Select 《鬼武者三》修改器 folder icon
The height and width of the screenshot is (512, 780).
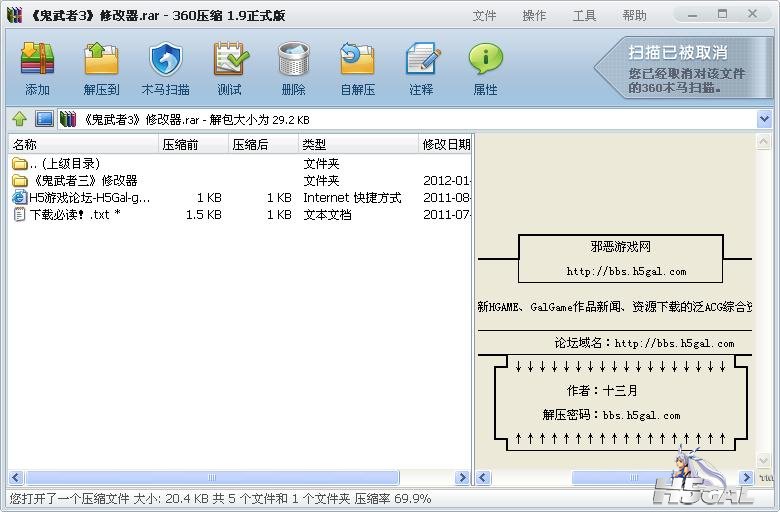(x=19, y=180)
